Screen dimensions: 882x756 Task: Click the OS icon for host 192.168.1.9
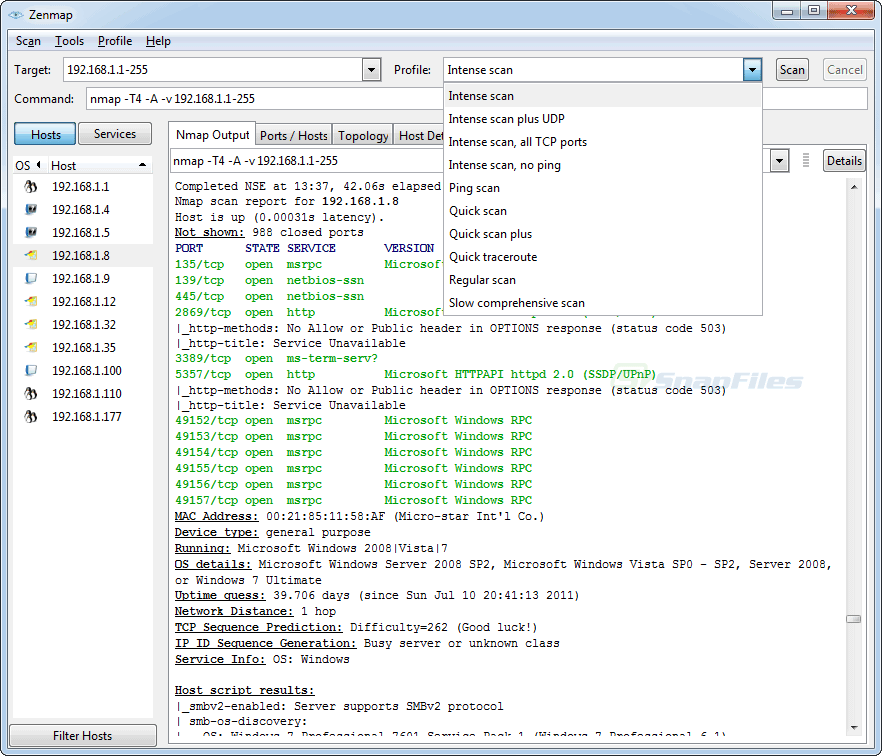click(x=31, y=279)
